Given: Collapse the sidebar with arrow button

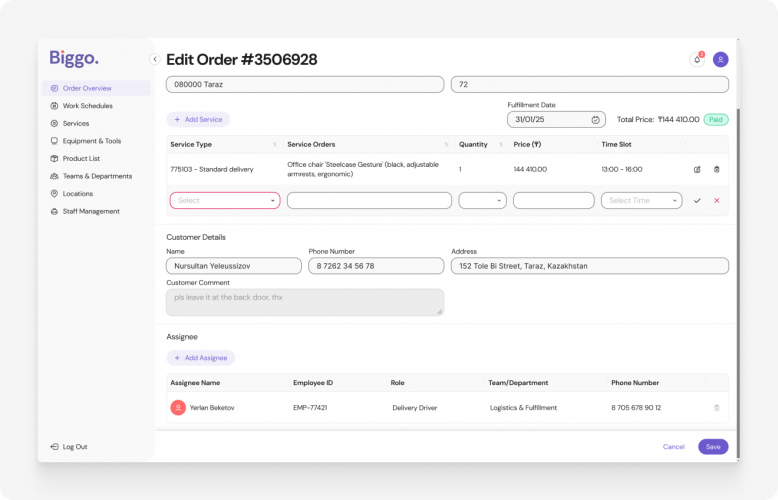Looking at the screenshot, I should pyautogui.click(x=155, y=60).
